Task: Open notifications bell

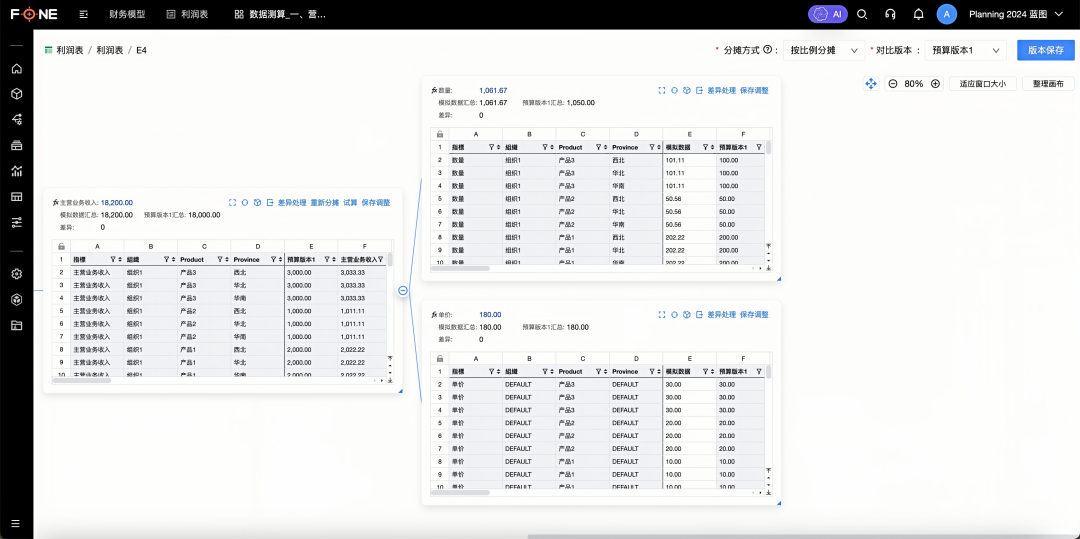Action: tap(918, 14)
